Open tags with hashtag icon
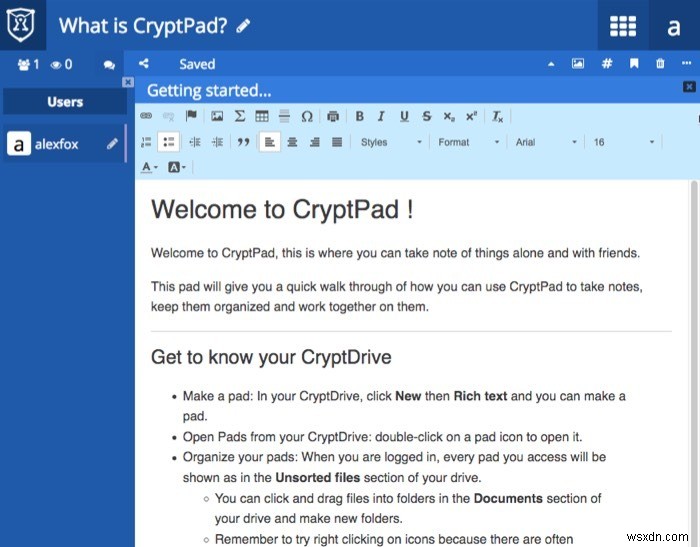Image resolution: width=700 pixels, height=547 pixels. [x=607, y=64]
